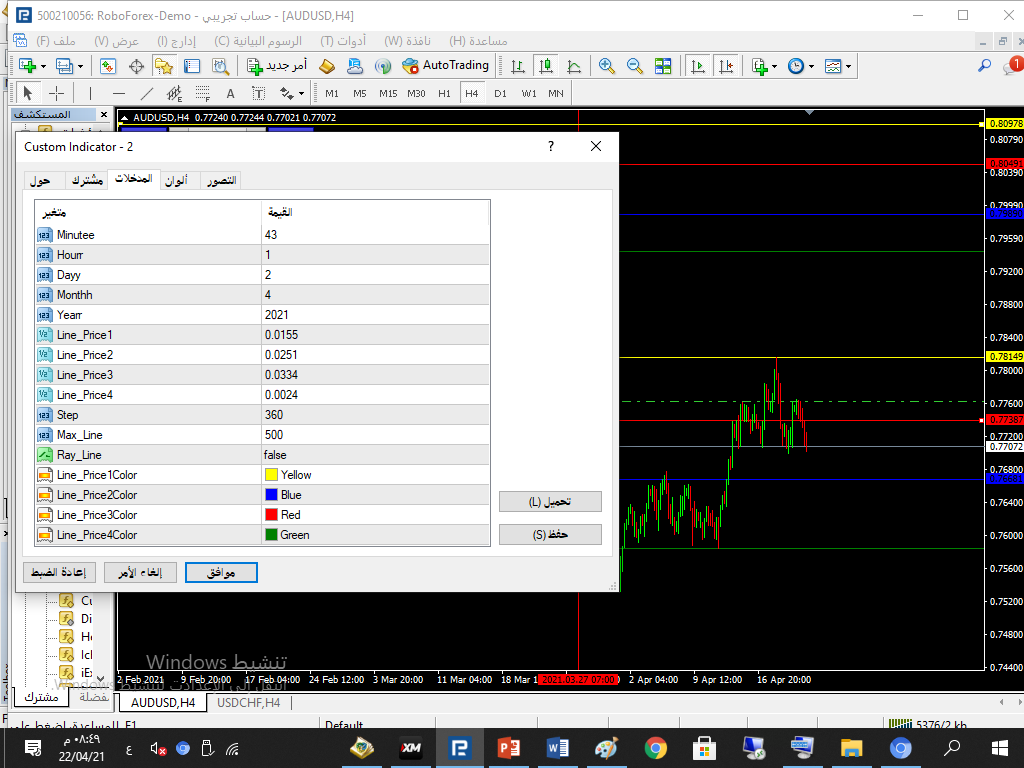Viewport: 1024px width, 768px height.
Task: Toggle the Data Window crosshair icon
Action: pos(136,66)
